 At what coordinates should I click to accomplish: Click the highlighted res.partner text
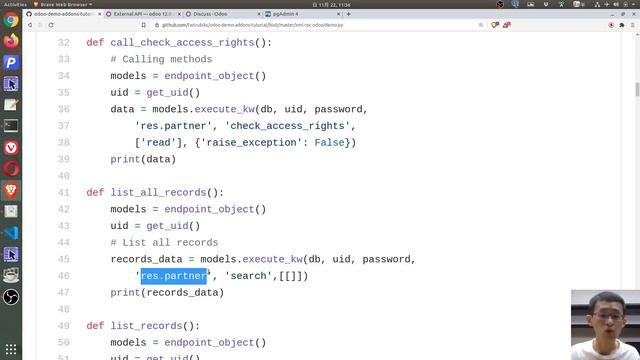[x=173, y=276]
